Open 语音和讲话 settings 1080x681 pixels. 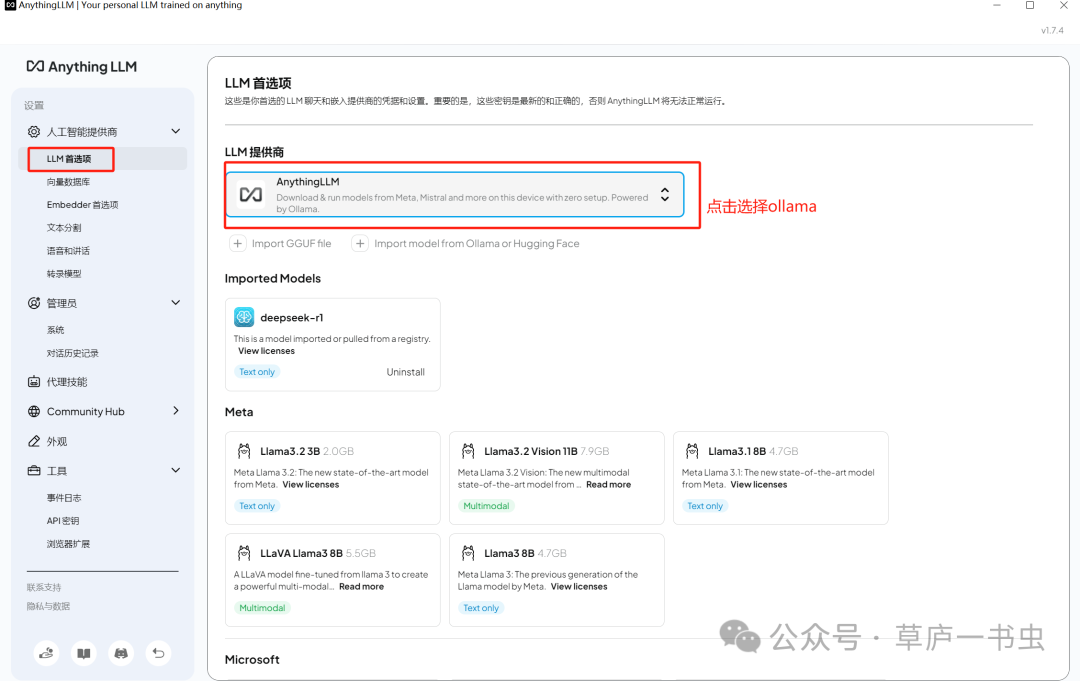pos(68,251)
